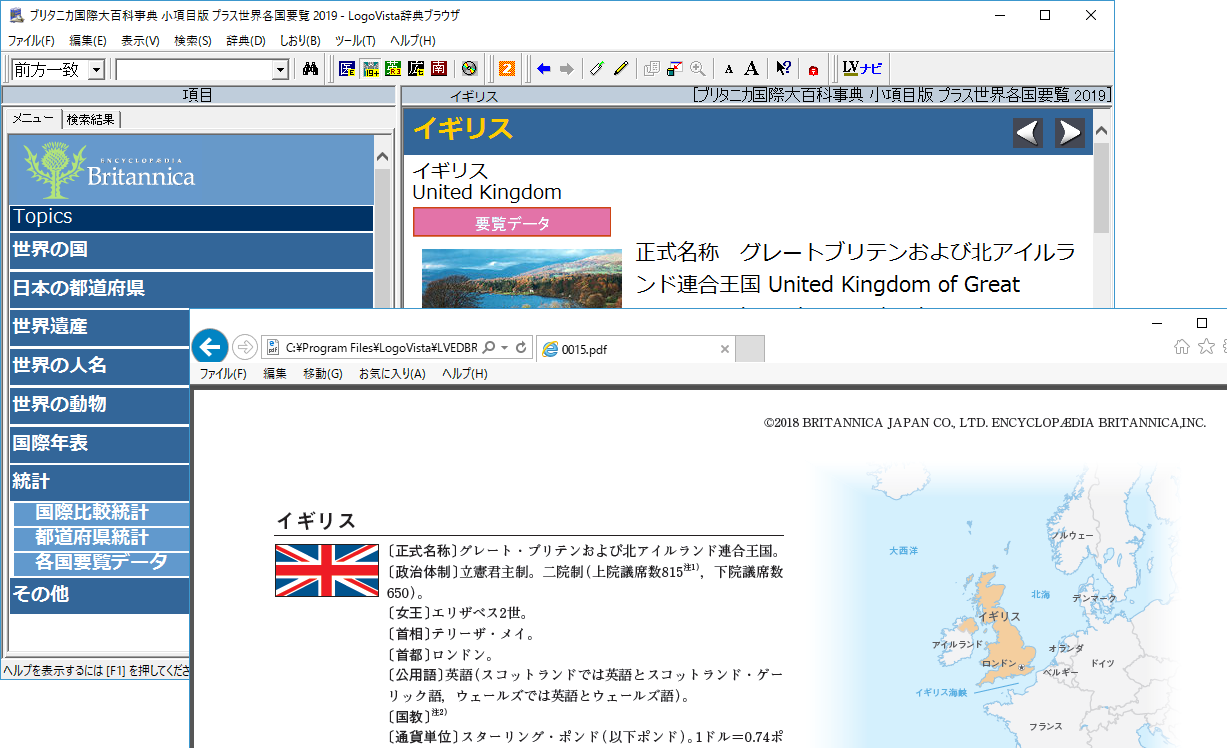Click the copy pages icon in toolbar
Viewport: 1227px width, 748px height.
click(x=652, y=69)
